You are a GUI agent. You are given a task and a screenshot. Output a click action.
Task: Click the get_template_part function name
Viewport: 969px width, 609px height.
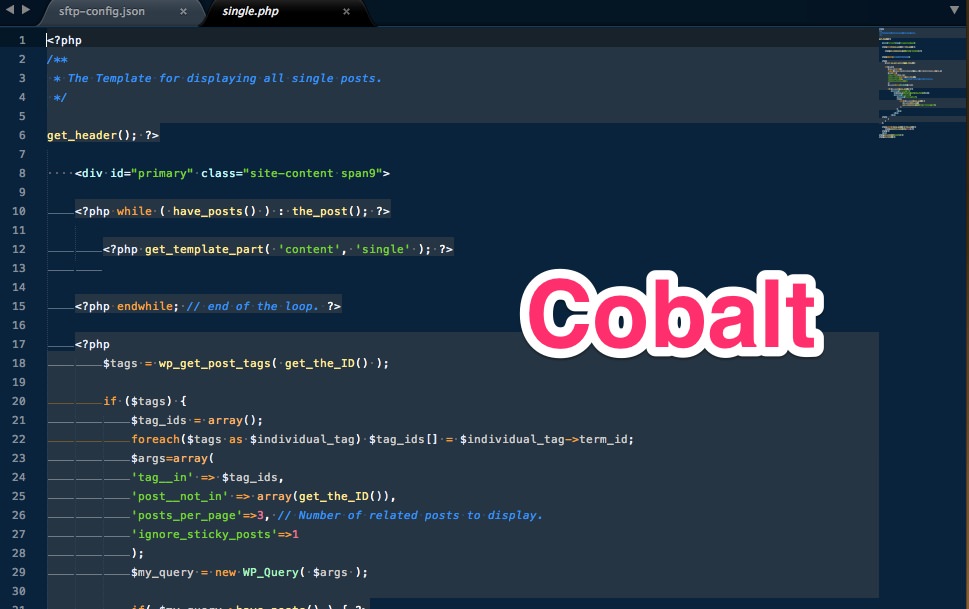tap(205, 249)
